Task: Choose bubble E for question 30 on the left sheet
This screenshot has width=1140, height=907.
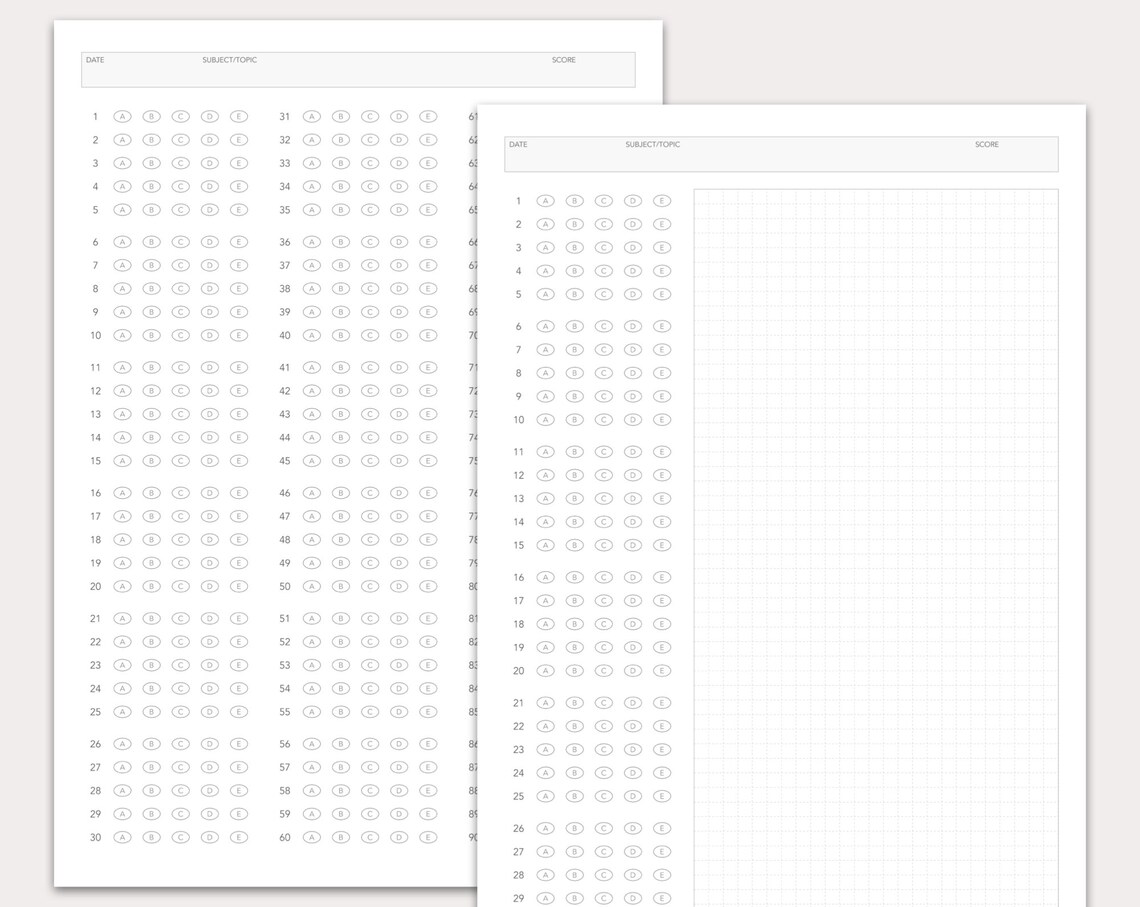Action: click(238, 837)
